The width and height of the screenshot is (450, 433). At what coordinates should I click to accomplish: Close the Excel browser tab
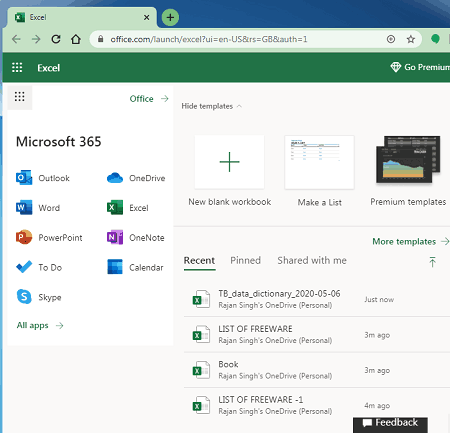(x=146, y=17)
